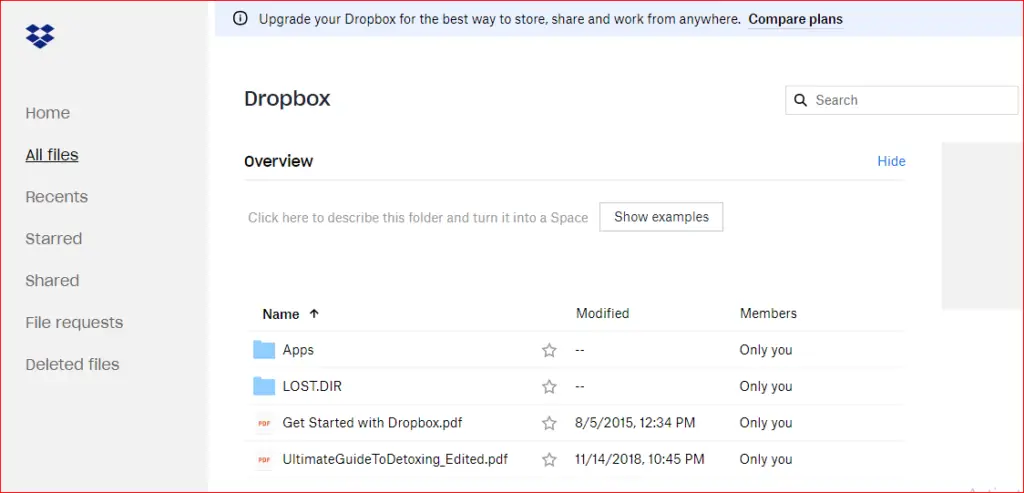Click the Overview section heading

coord(279,161)
